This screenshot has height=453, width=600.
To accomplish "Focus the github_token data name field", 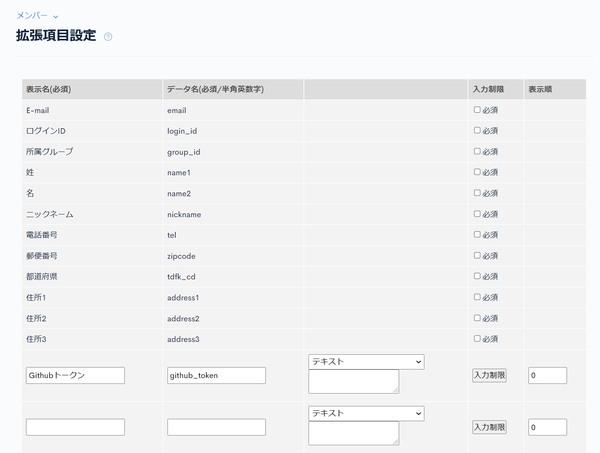I will [216, 375].
